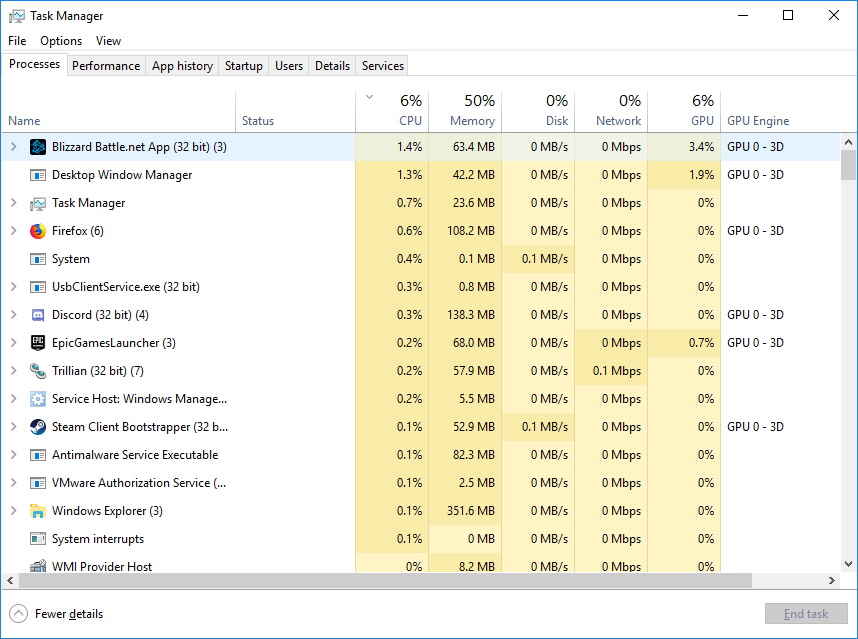Click the horizontal scrollbar left arrow

pyautogui.click(x=10, y=580)
